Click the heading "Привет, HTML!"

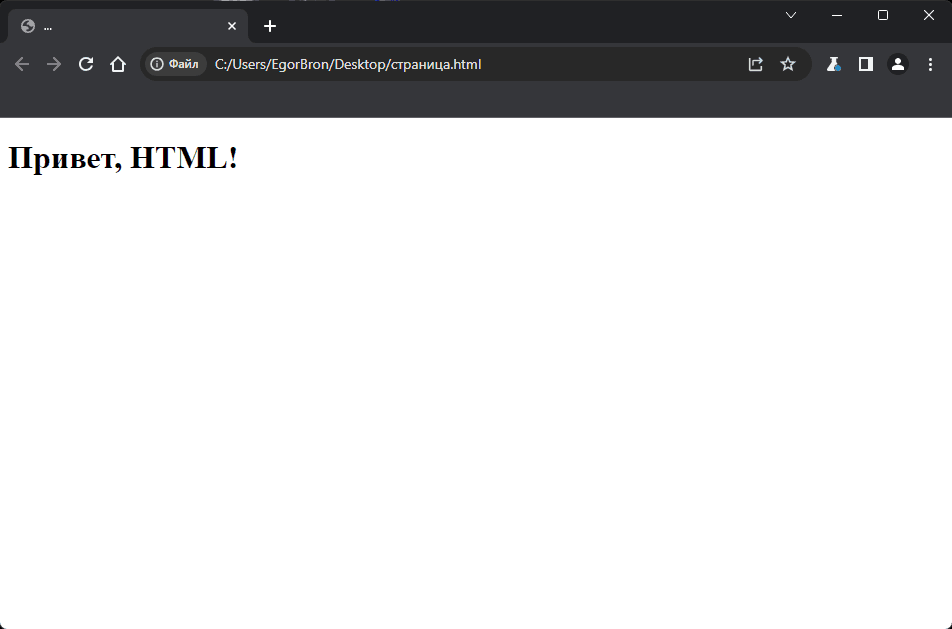[x=123, y=158]
